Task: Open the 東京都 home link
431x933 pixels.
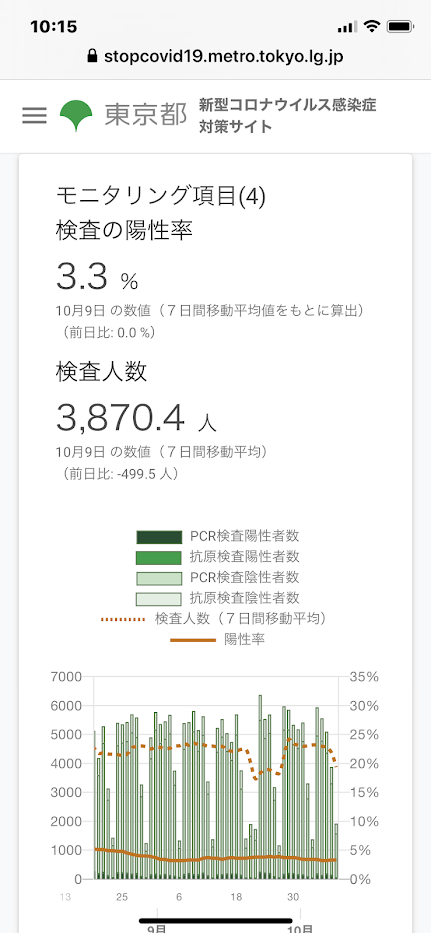Action: click(x=145, y=115)
